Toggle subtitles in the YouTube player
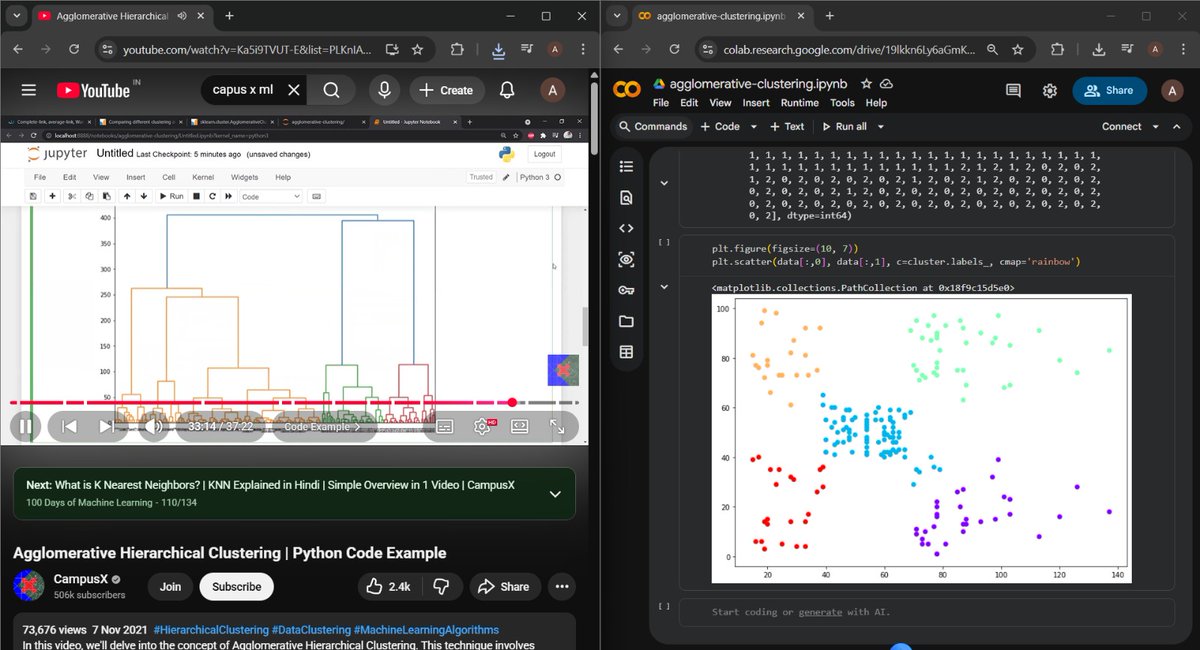The width and height of the screenshot is (1200, 650). pos(445,426)
